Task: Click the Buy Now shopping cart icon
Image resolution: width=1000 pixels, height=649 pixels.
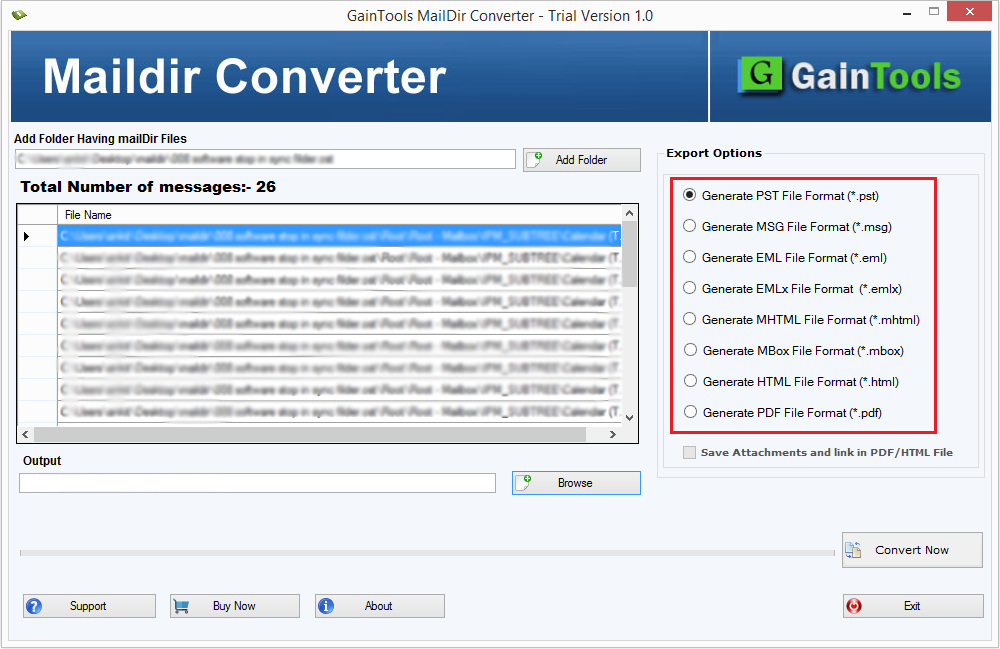Action: tap(181, 606)
